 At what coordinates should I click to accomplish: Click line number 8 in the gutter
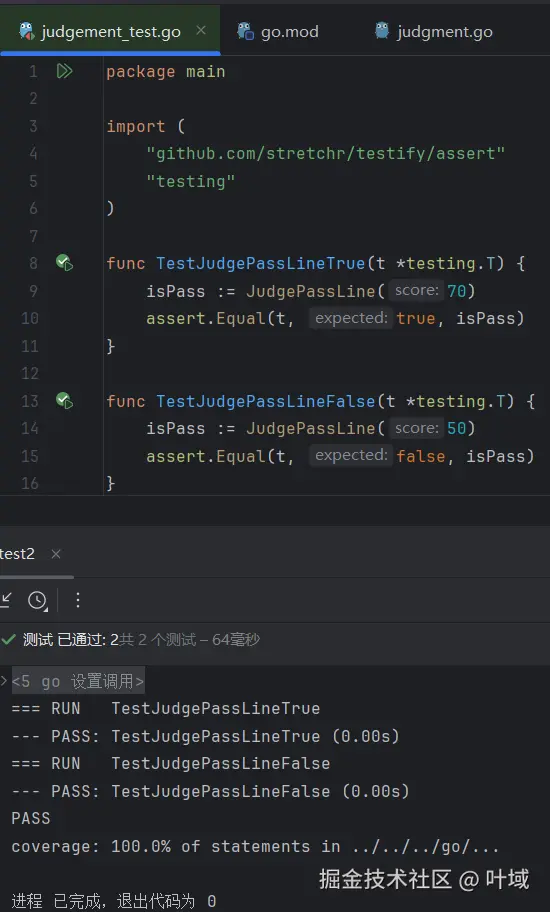[33, 263]
